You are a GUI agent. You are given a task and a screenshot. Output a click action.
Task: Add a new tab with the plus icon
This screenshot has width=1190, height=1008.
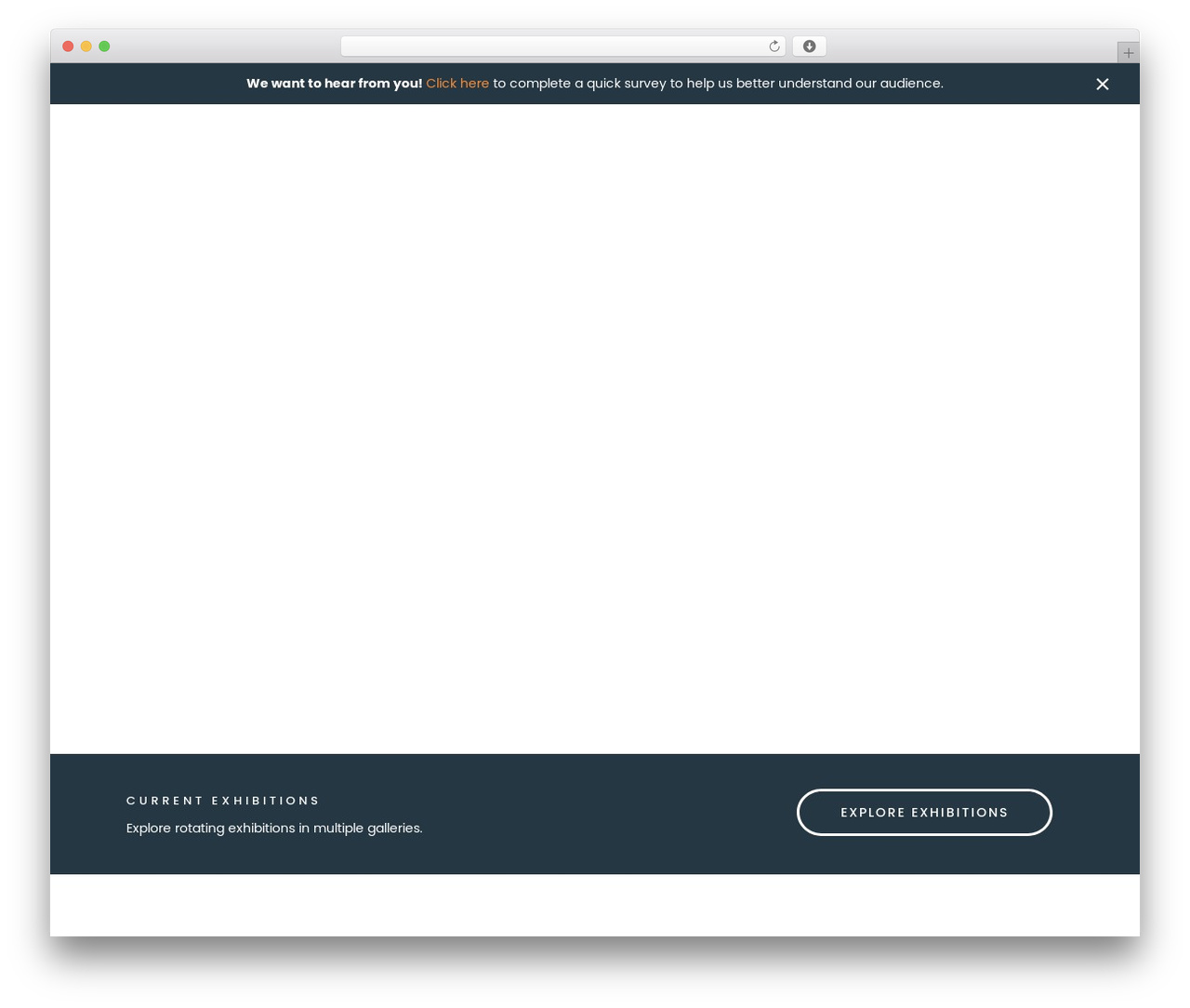click(1128, 53)
